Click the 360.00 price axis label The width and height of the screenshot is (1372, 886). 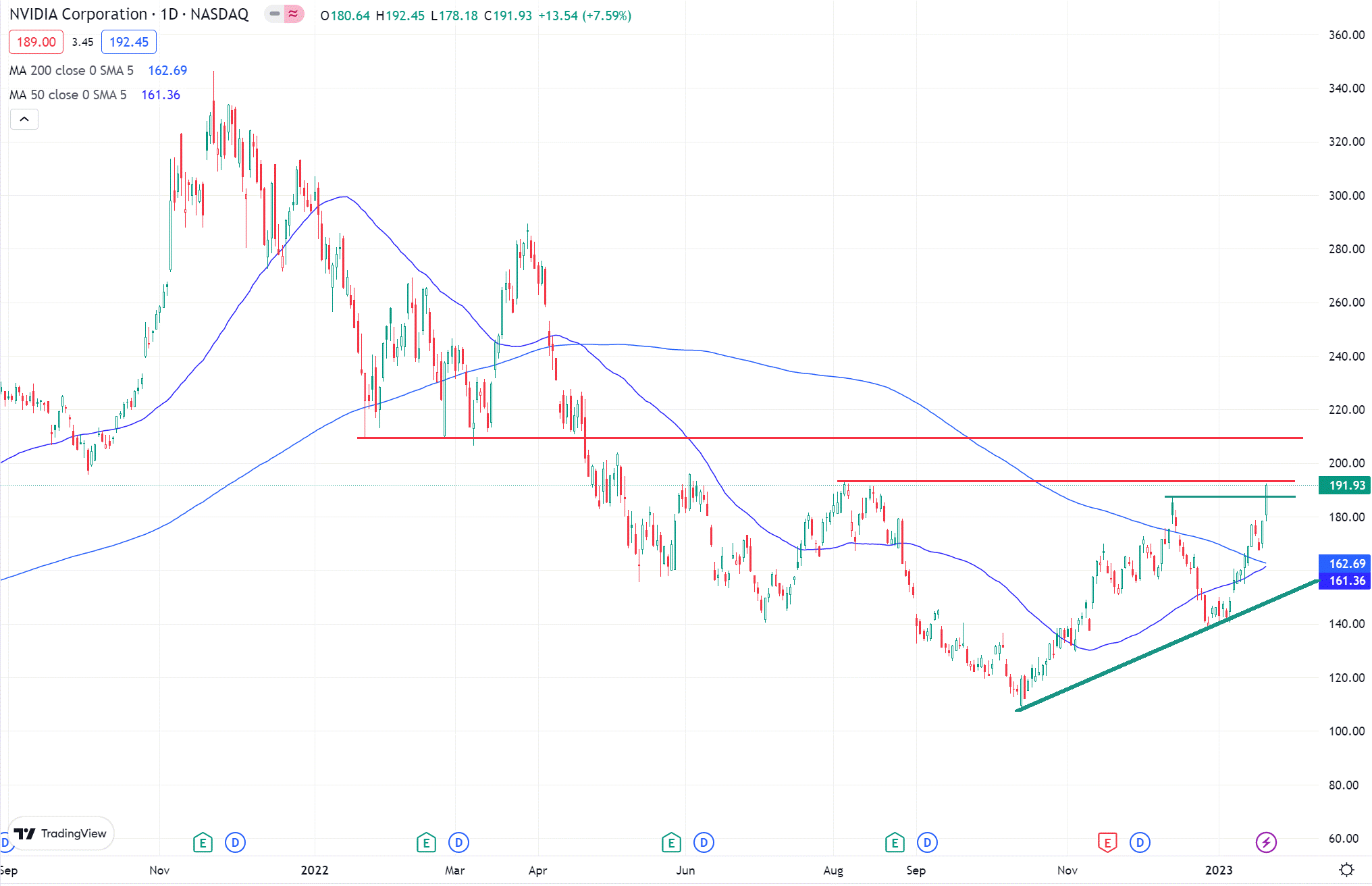tap(1346, 34)
